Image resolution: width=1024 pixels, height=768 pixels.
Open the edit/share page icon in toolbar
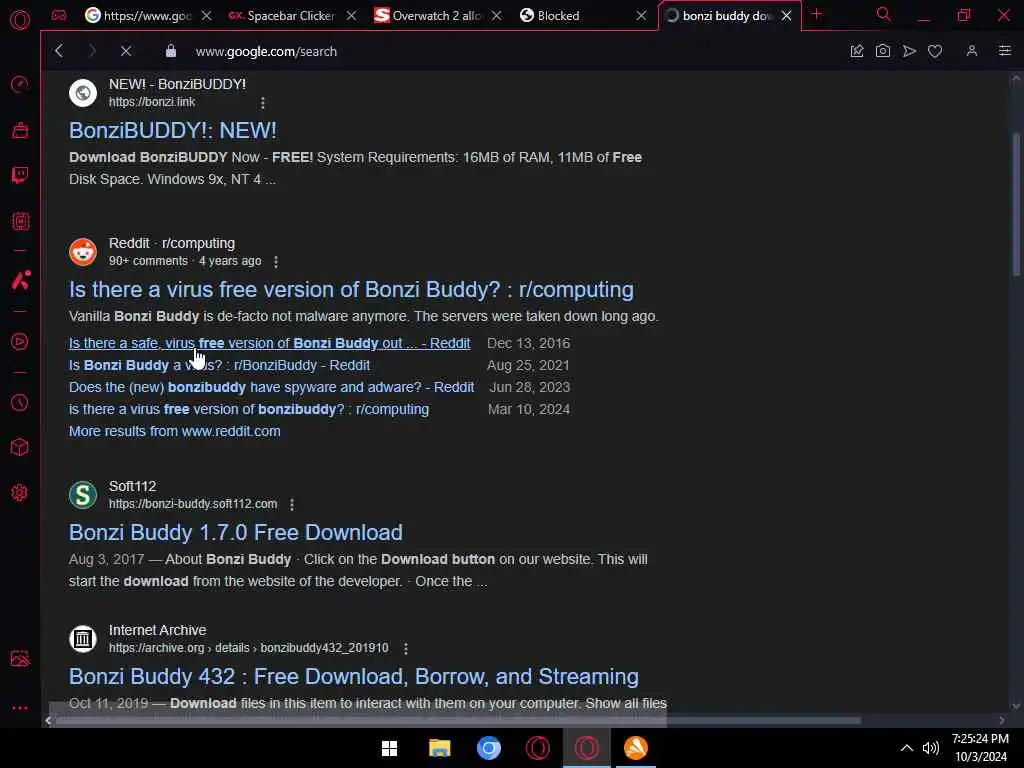857,51
